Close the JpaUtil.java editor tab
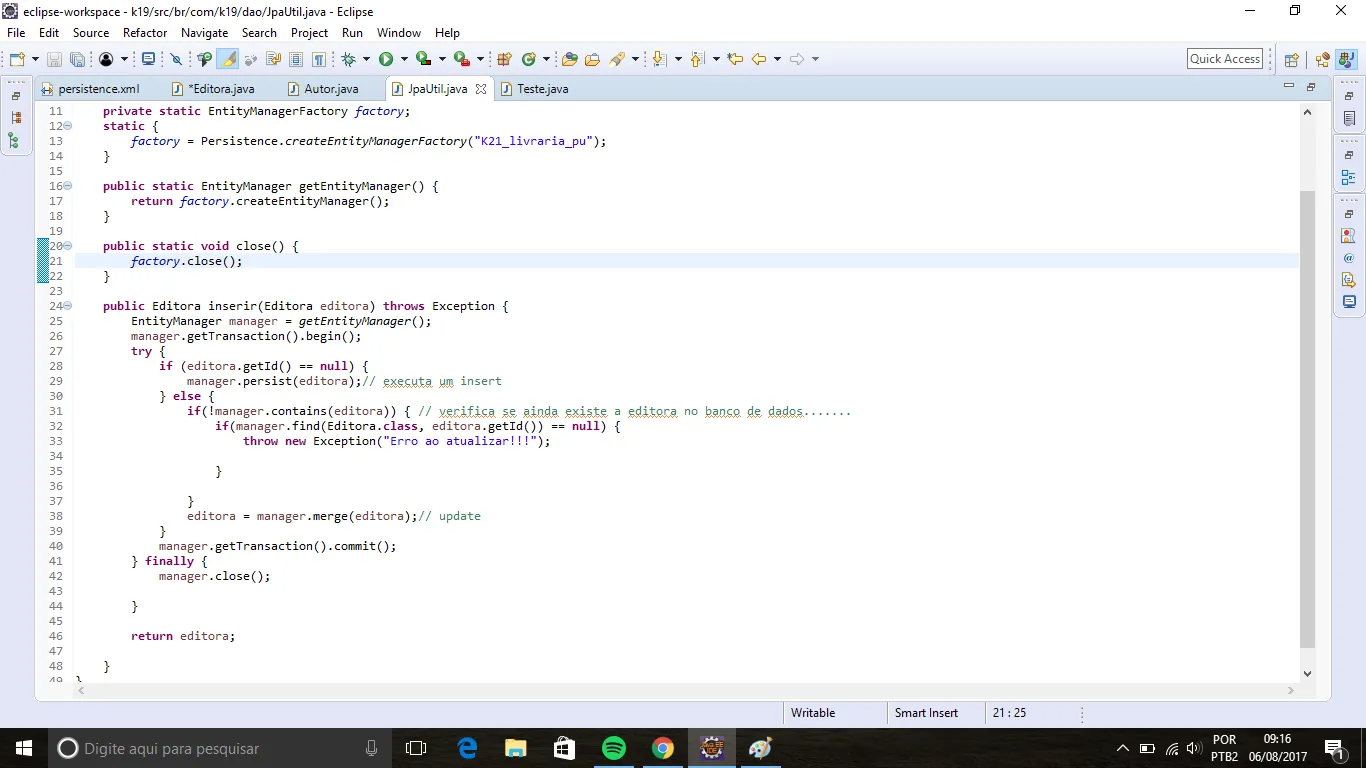This screenshot has width=1366, height=768. click(480, 89)
